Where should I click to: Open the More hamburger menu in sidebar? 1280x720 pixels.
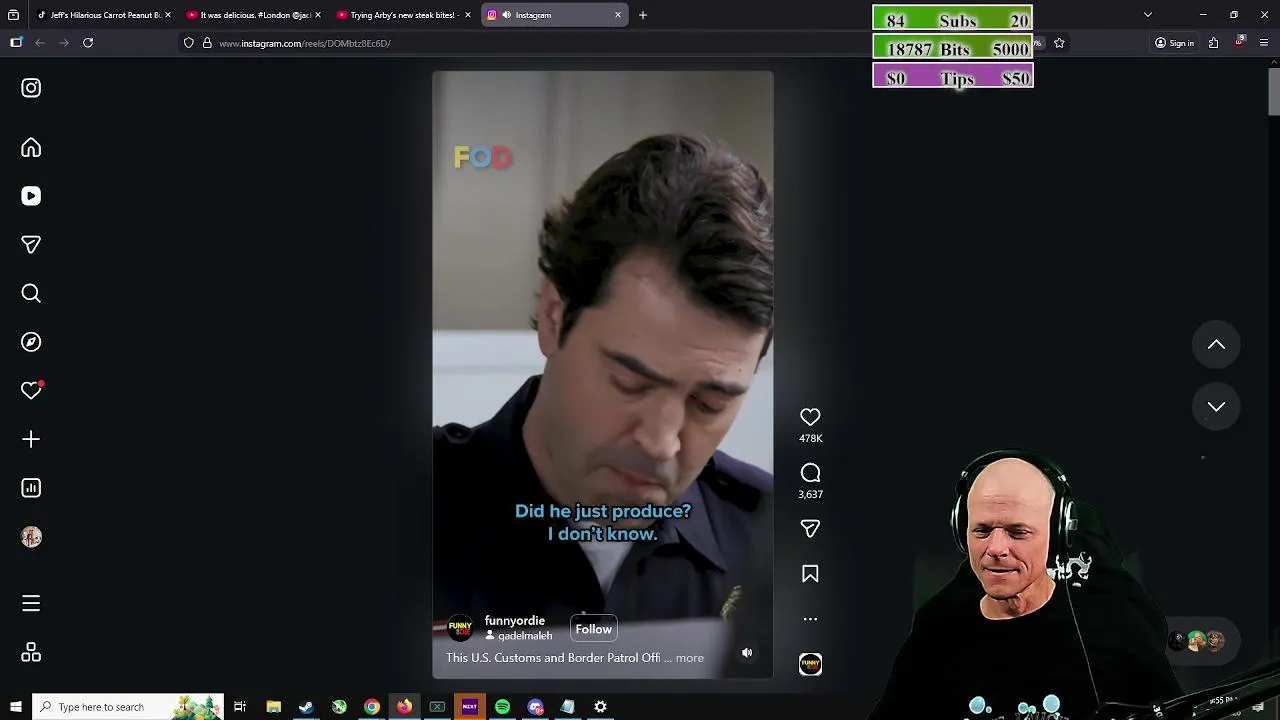tap(31, 603)
